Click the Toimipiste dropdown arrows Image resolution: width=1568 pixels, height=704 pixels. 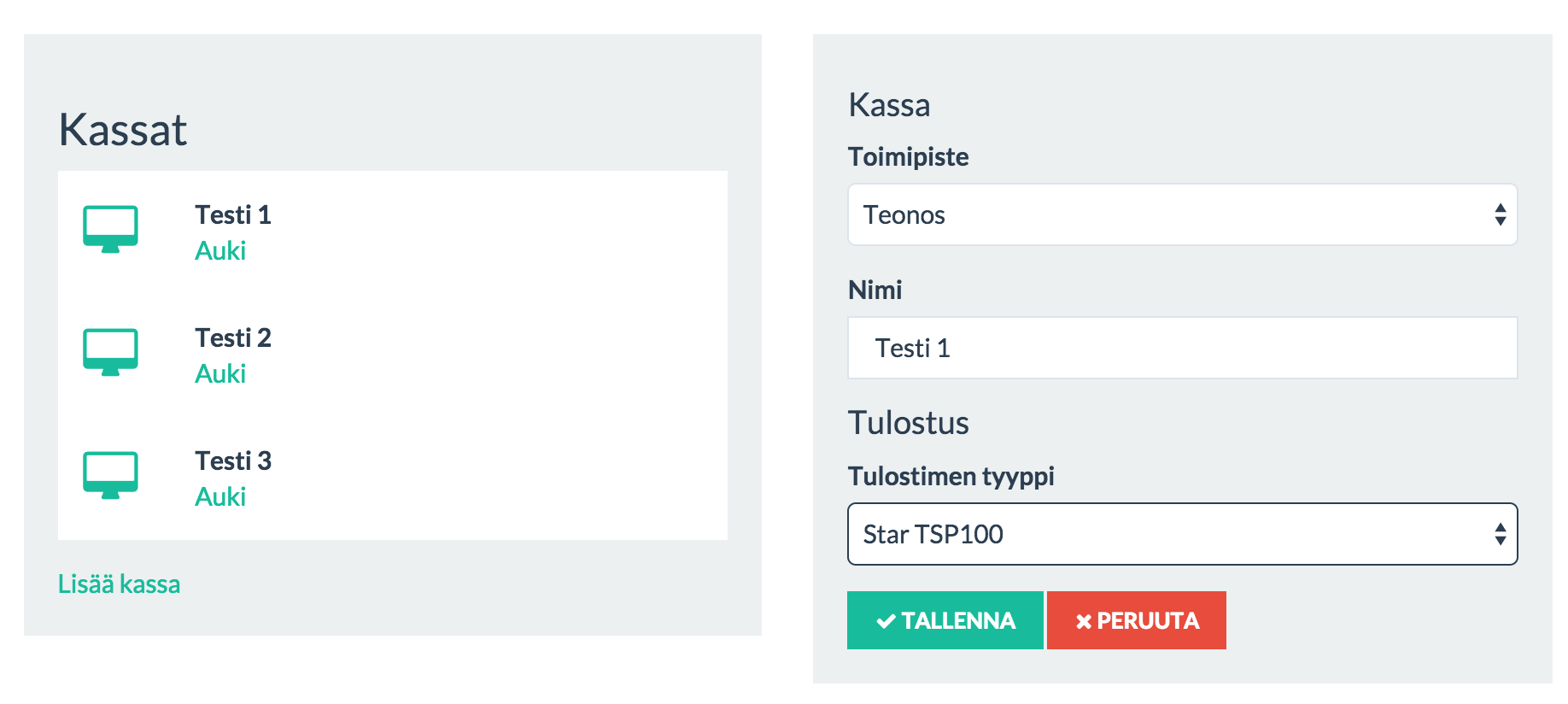pyautogui.click(x=1501, y=214)
